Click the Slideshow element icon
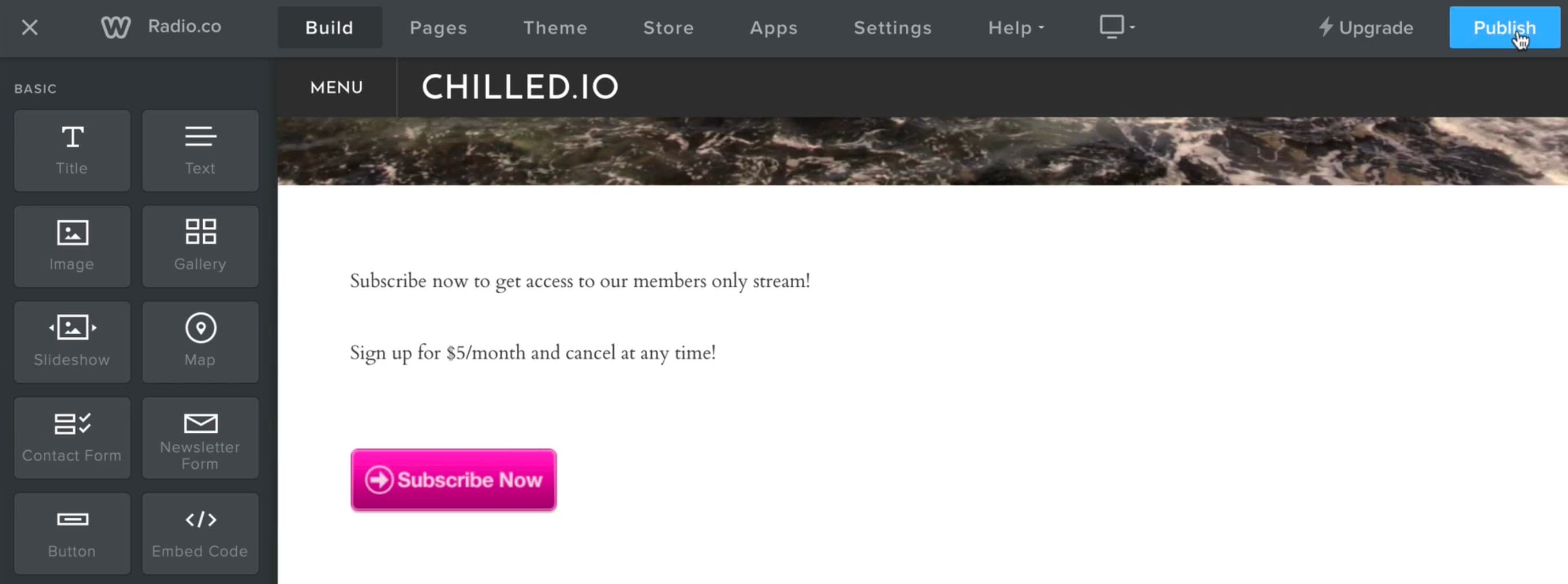The image size is (1568, 584). (72, 341)
